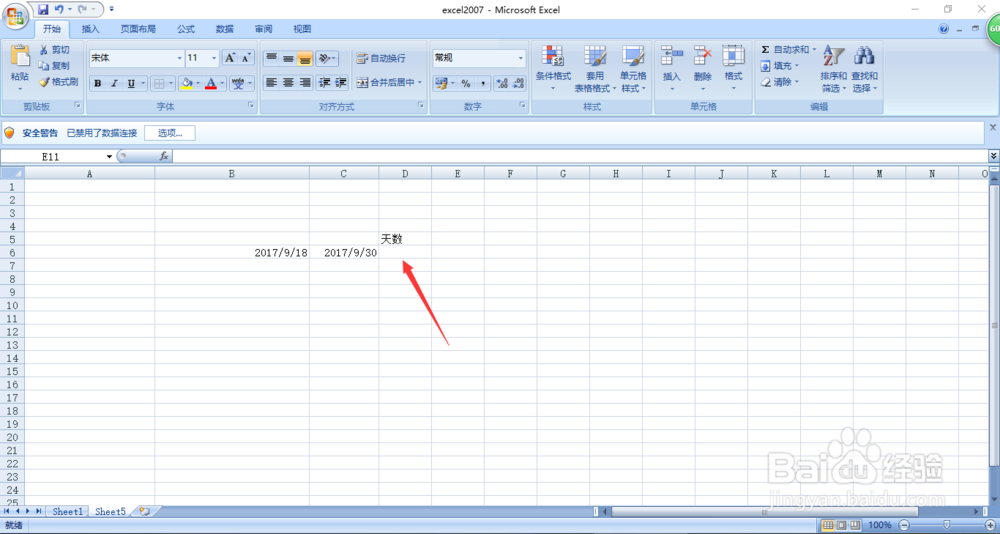Toggle italic formatting

click(115, 84)
